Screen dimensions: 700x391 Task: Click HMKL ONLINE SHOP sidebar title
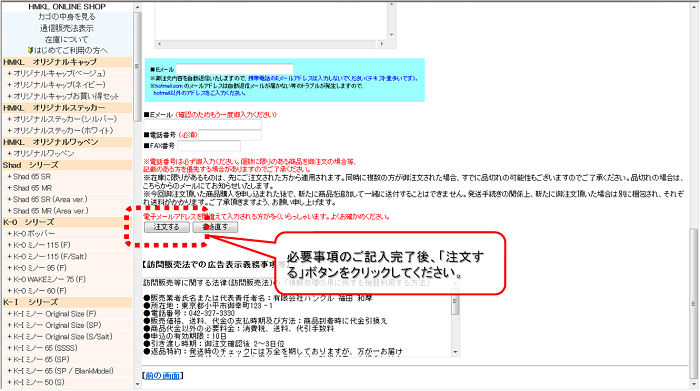point(67,7)
